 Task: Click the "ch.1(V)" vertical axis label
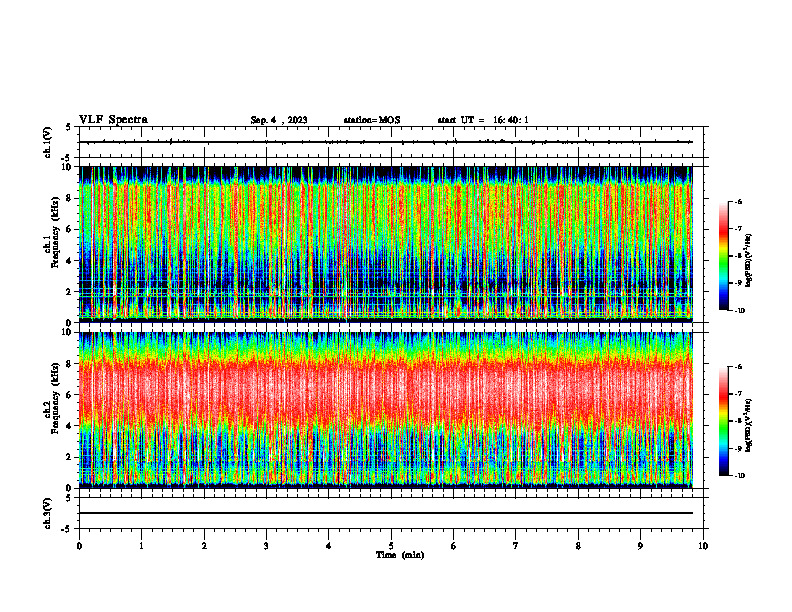48,142
